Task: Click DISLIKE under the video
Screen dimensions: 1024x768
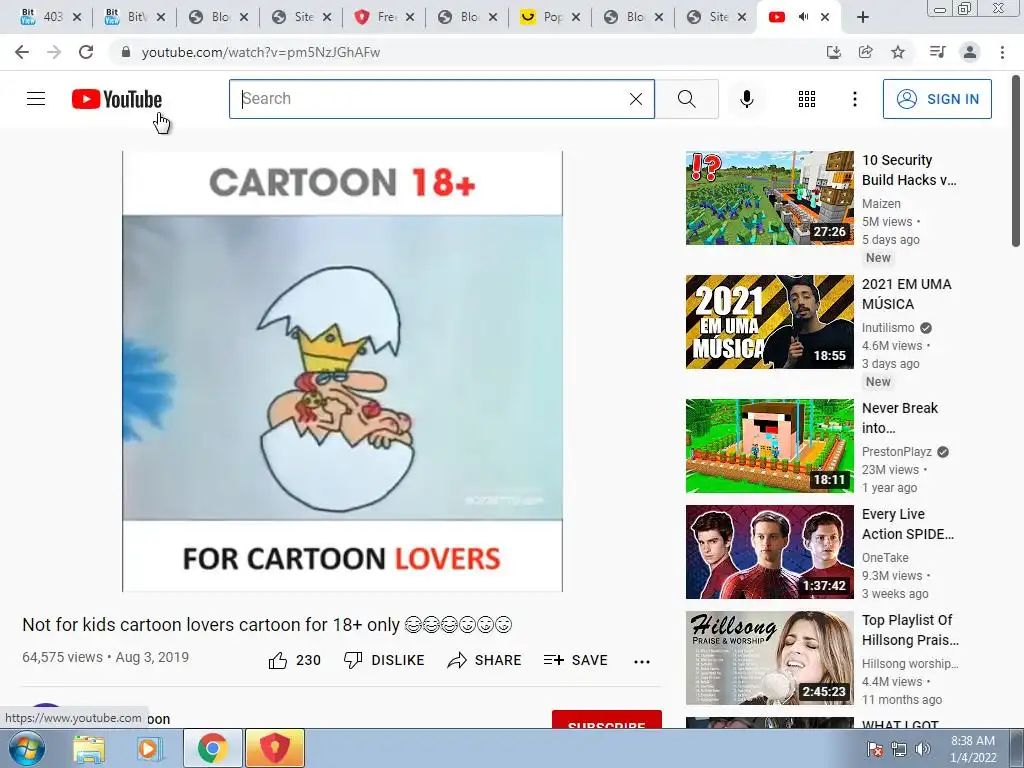Action: [x=384, y=660]
